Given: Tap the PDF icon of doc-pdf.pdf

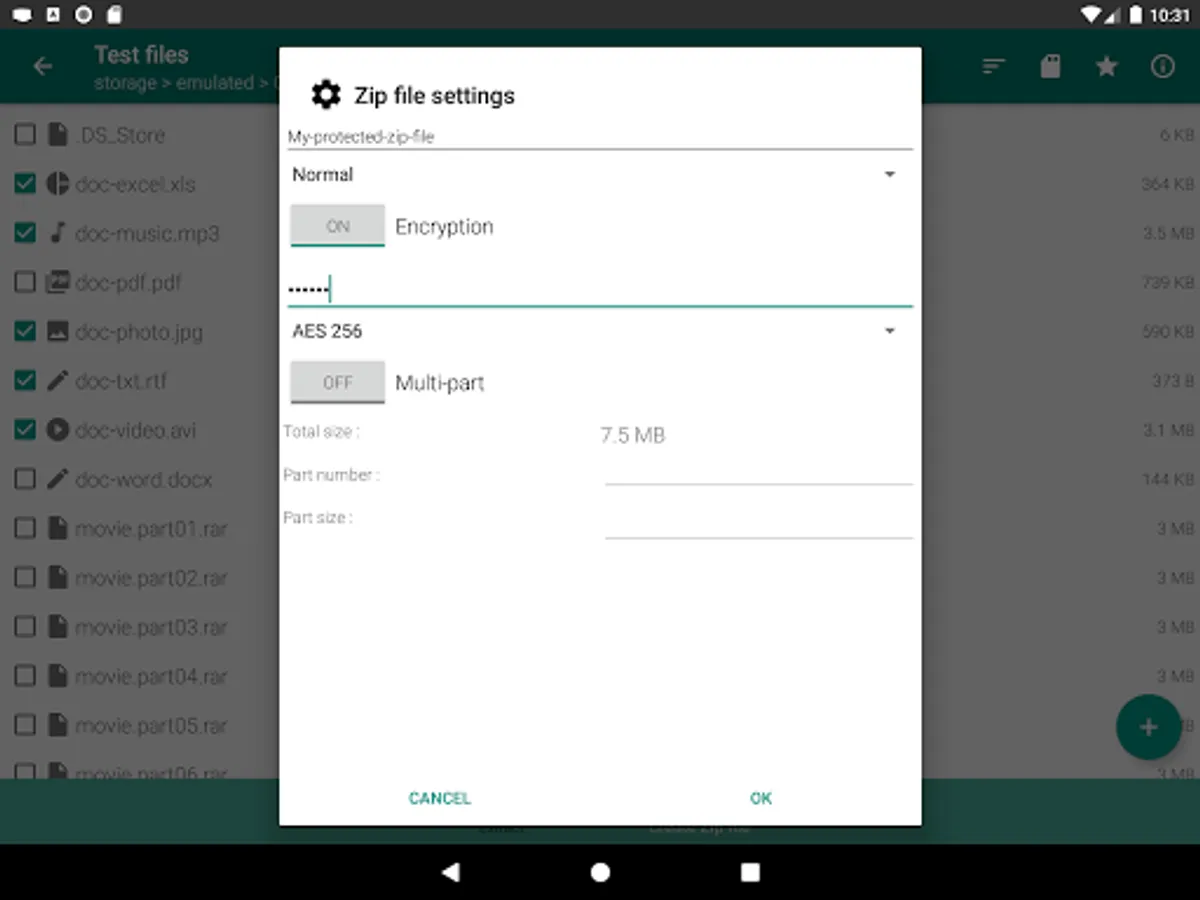Looking at the screenshot, I should coord(58,282).
